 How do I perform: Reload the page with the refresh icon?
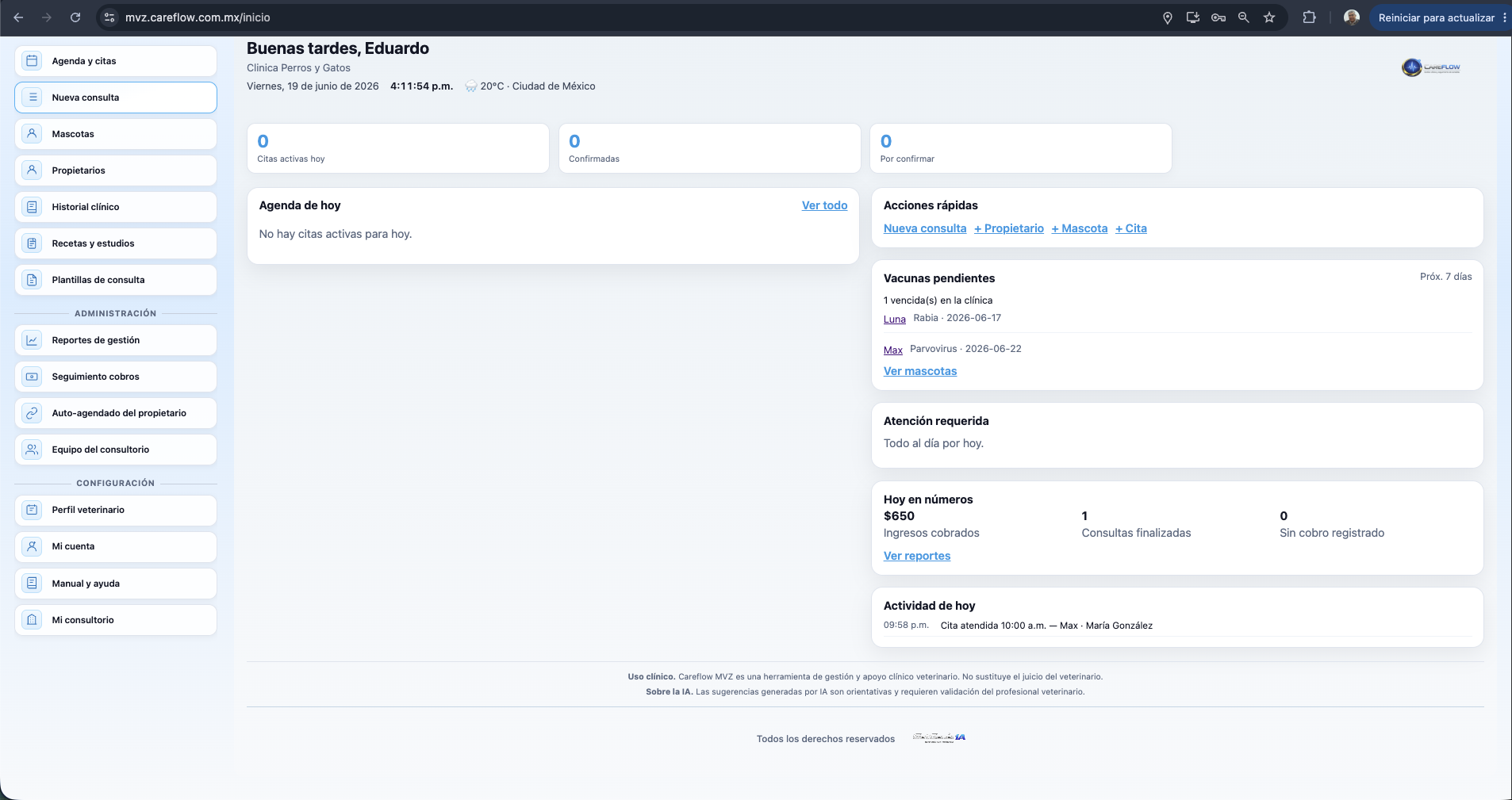coord(75,17)
